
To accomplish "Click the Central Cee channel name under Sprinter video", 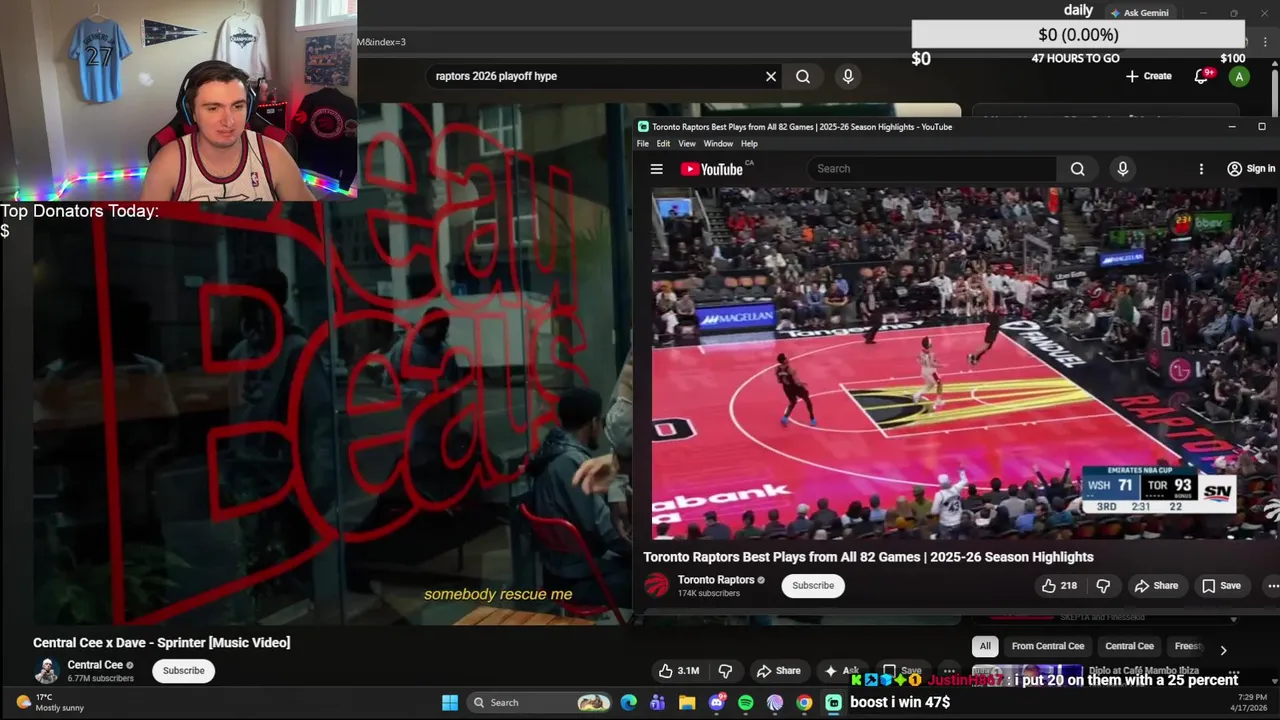I will click(95, 665).
